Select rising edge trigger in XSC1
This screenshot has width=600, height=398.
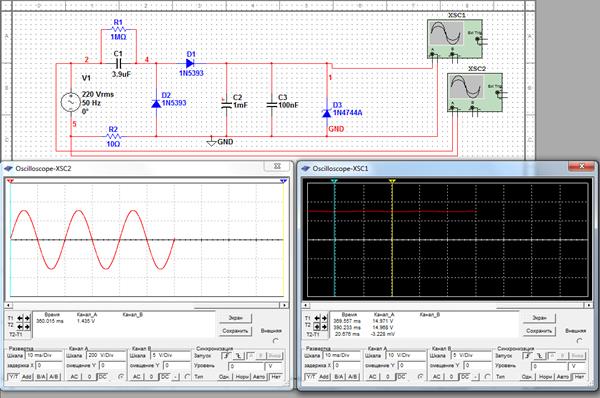(x=528, y=356)
